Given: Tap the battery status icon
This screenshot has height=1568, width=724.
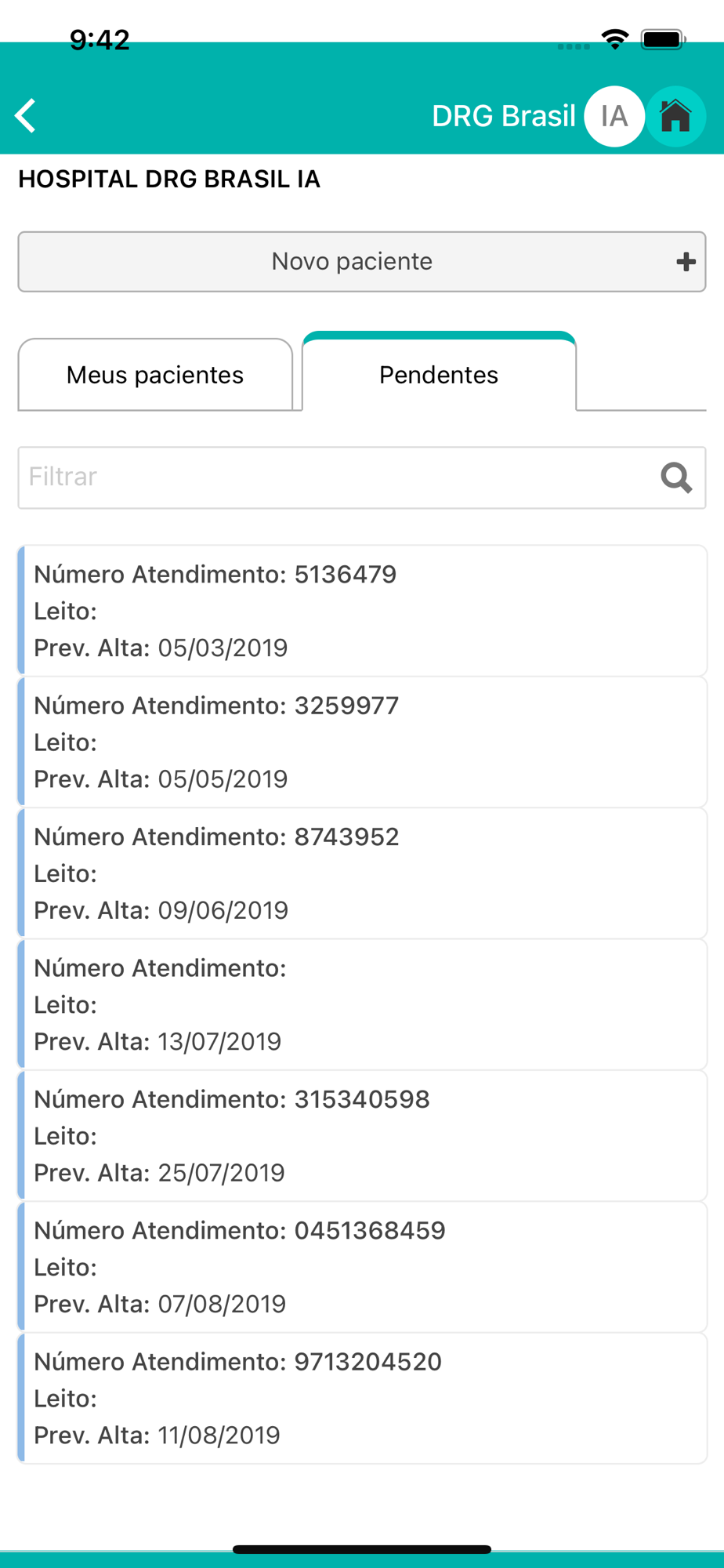Looking at the screenshot, I should [663, 39].
